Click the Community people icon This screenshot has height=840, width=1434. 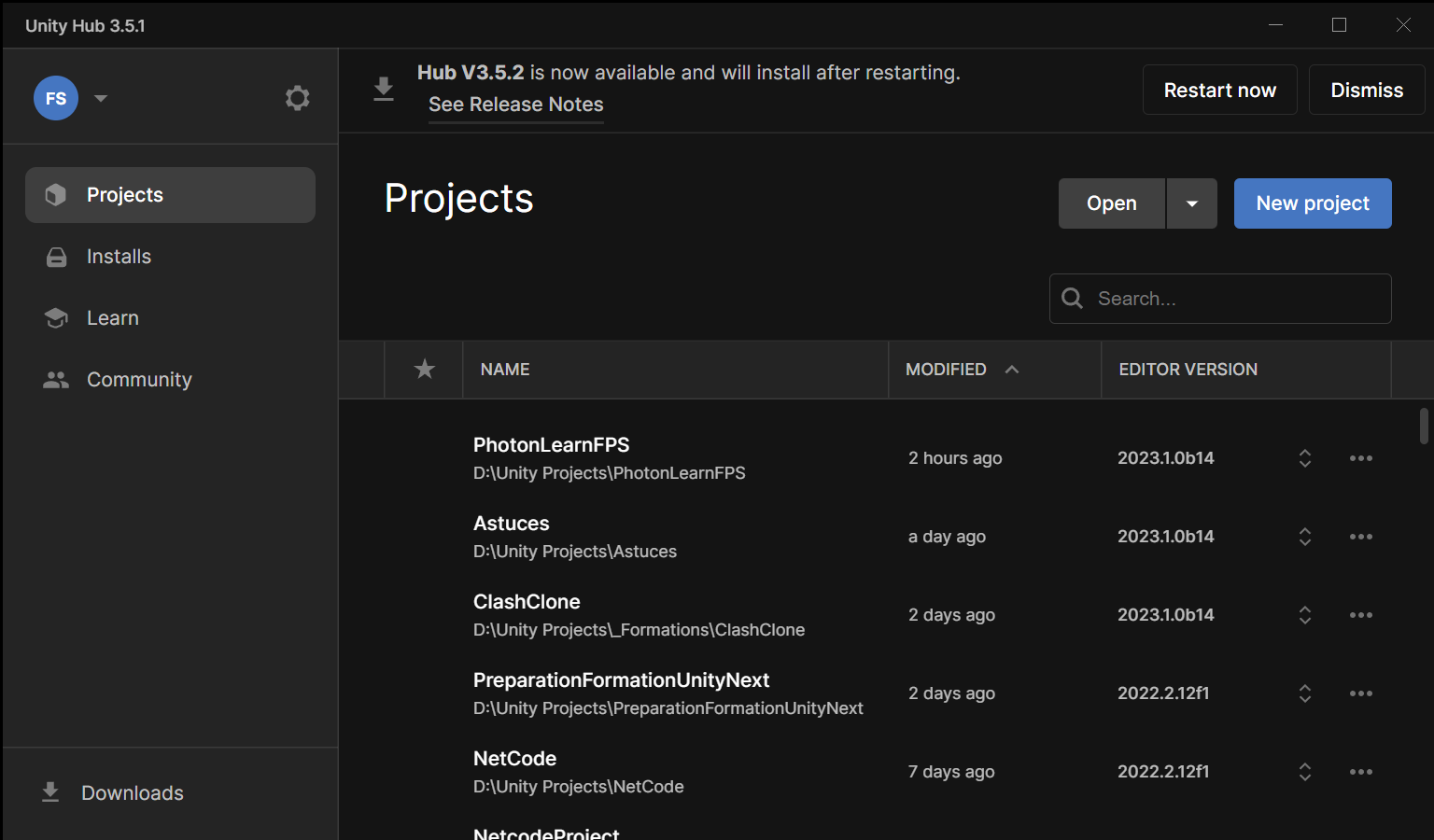(56, 380)
